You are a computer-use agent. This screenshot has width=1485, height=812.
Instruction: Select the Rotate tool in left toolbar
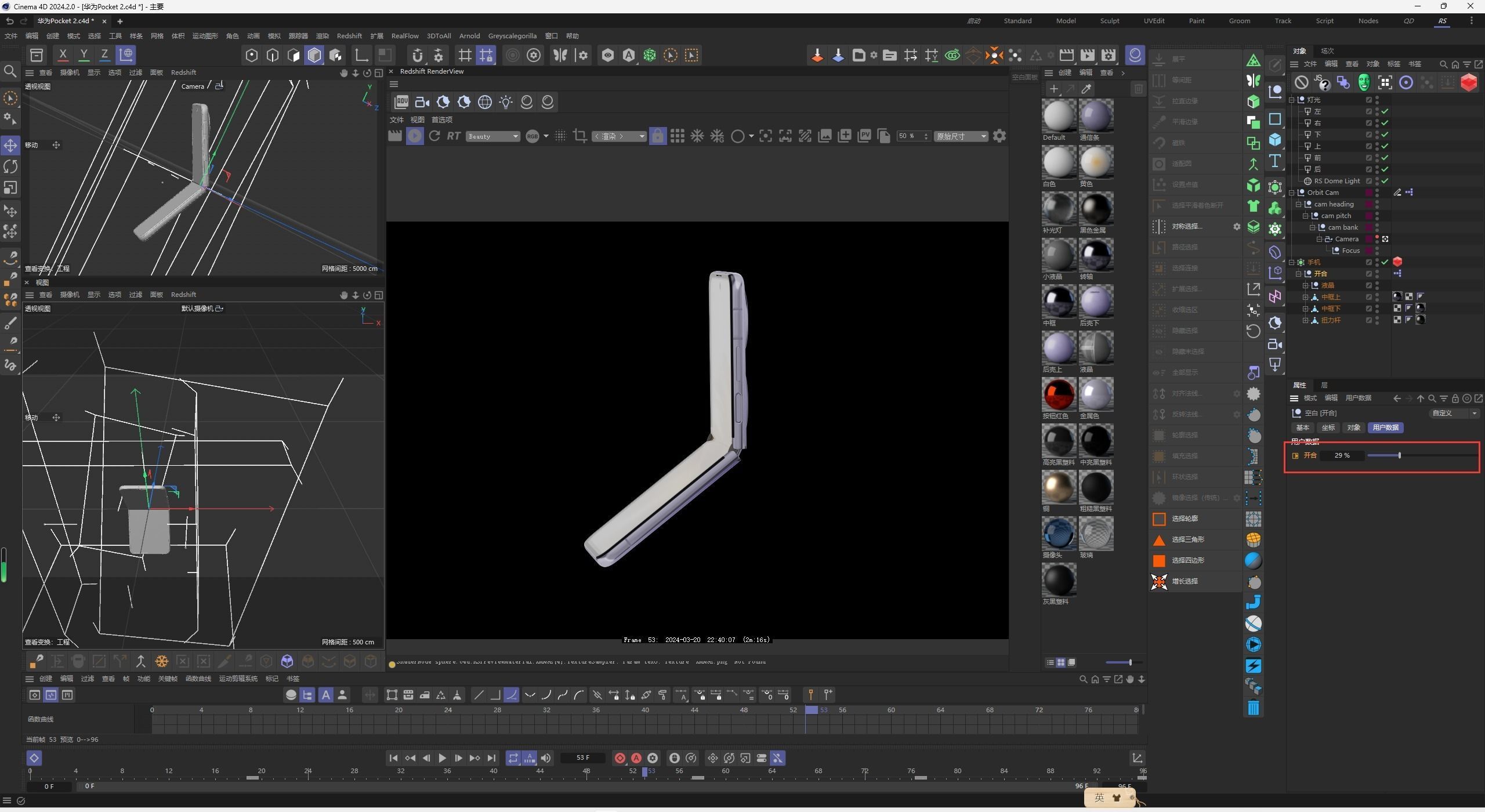10,166
